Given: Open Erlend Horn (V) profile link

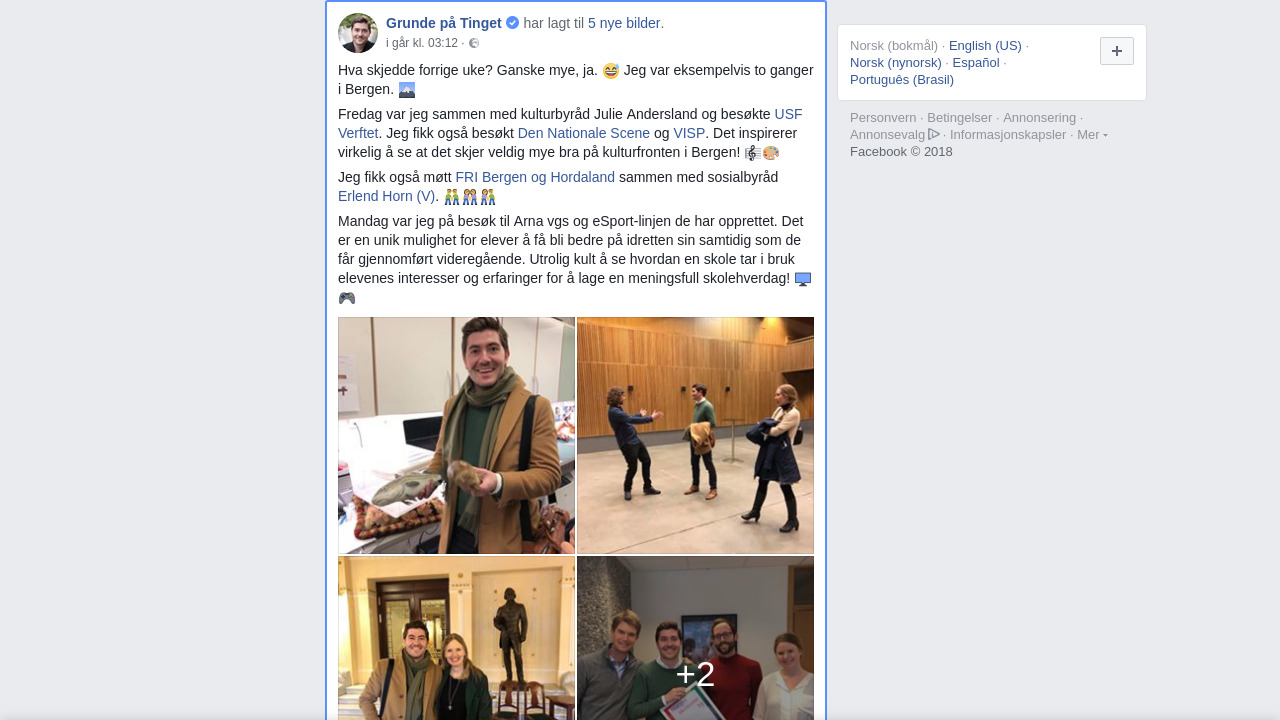Looking at the screenshot, I should coord(387,196).
